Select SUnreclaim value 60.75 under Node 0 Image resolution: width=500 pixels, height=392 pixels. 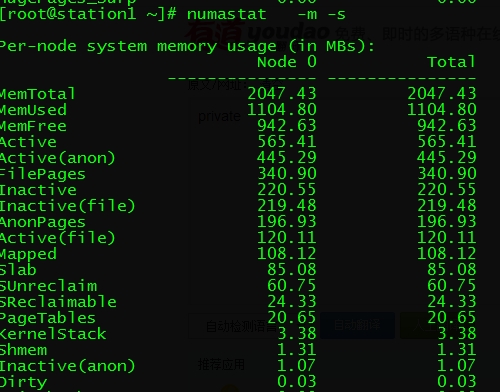(292, 286)
